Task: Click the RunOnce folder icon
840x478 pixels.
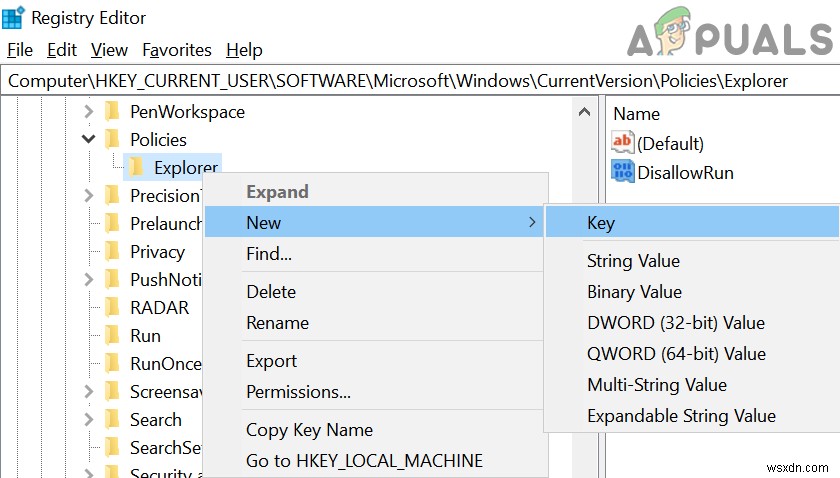Action: click(x=112, y=363)
